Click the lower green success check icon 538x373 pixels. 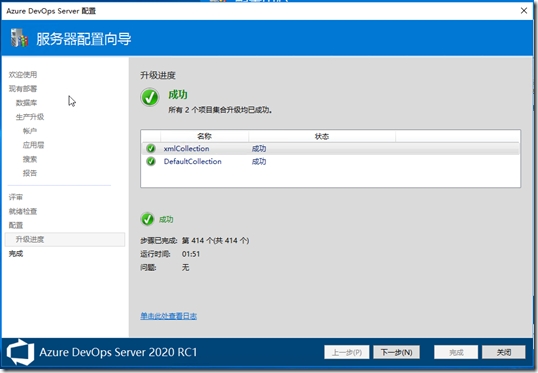point(147,219)
